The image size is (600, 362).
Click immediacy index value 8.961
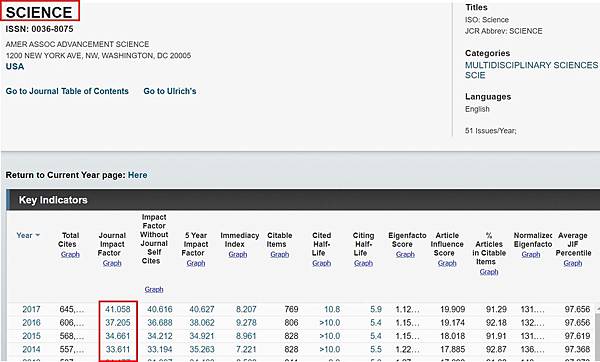tap(246, 336)
